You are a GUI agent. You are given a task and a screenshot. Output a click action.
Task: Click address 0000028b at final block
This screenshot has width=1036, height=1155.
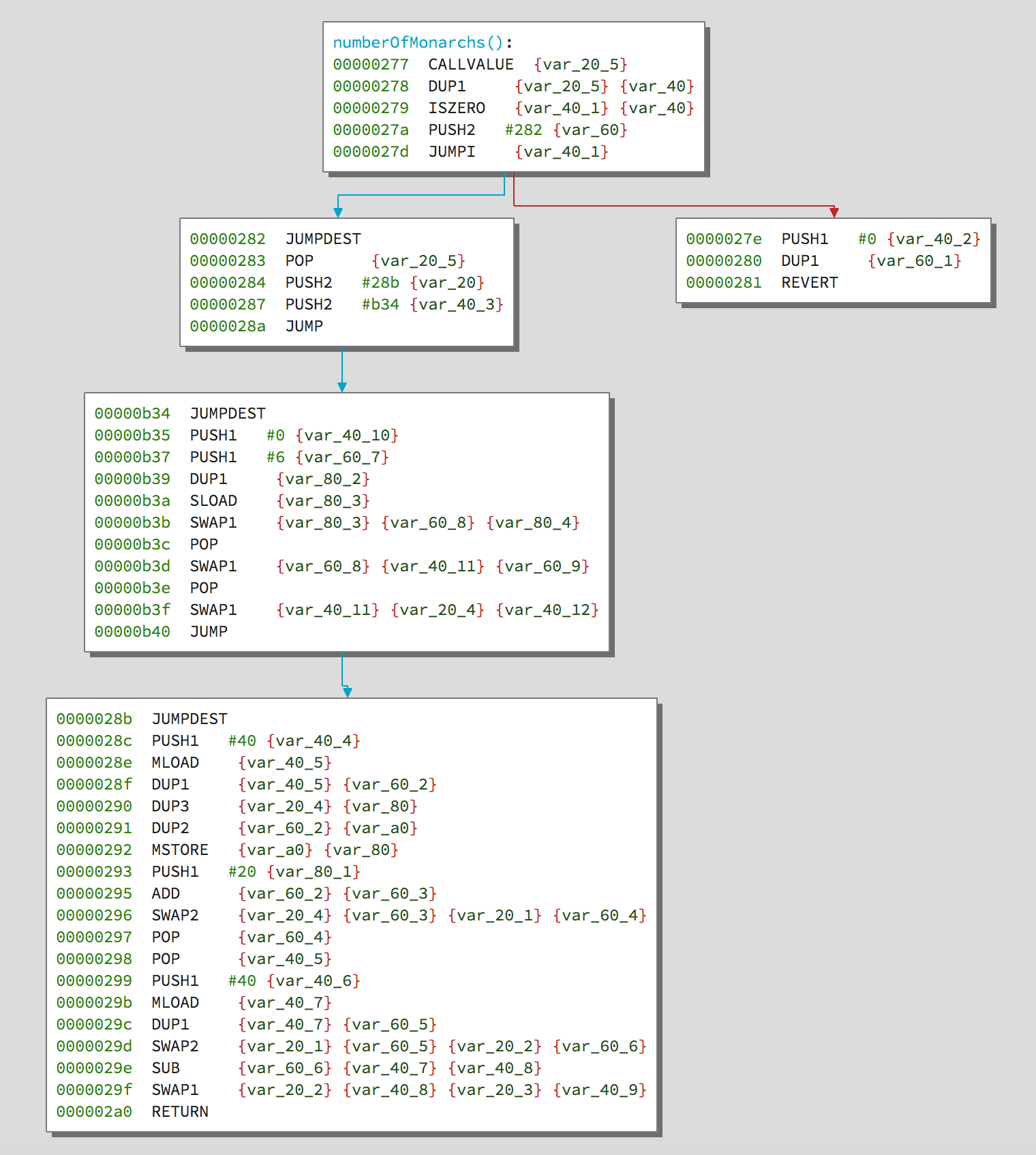[x=93, y=719]
